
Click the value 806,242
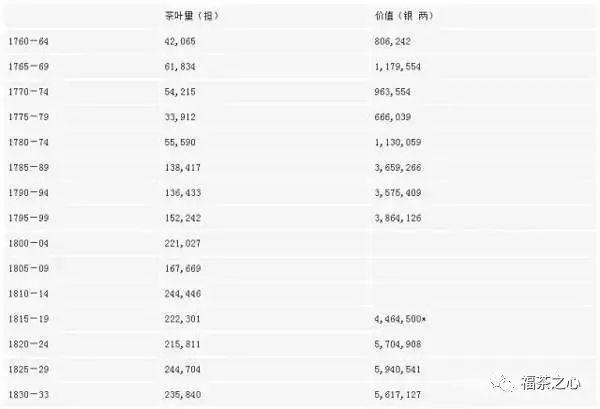[393, 41]
